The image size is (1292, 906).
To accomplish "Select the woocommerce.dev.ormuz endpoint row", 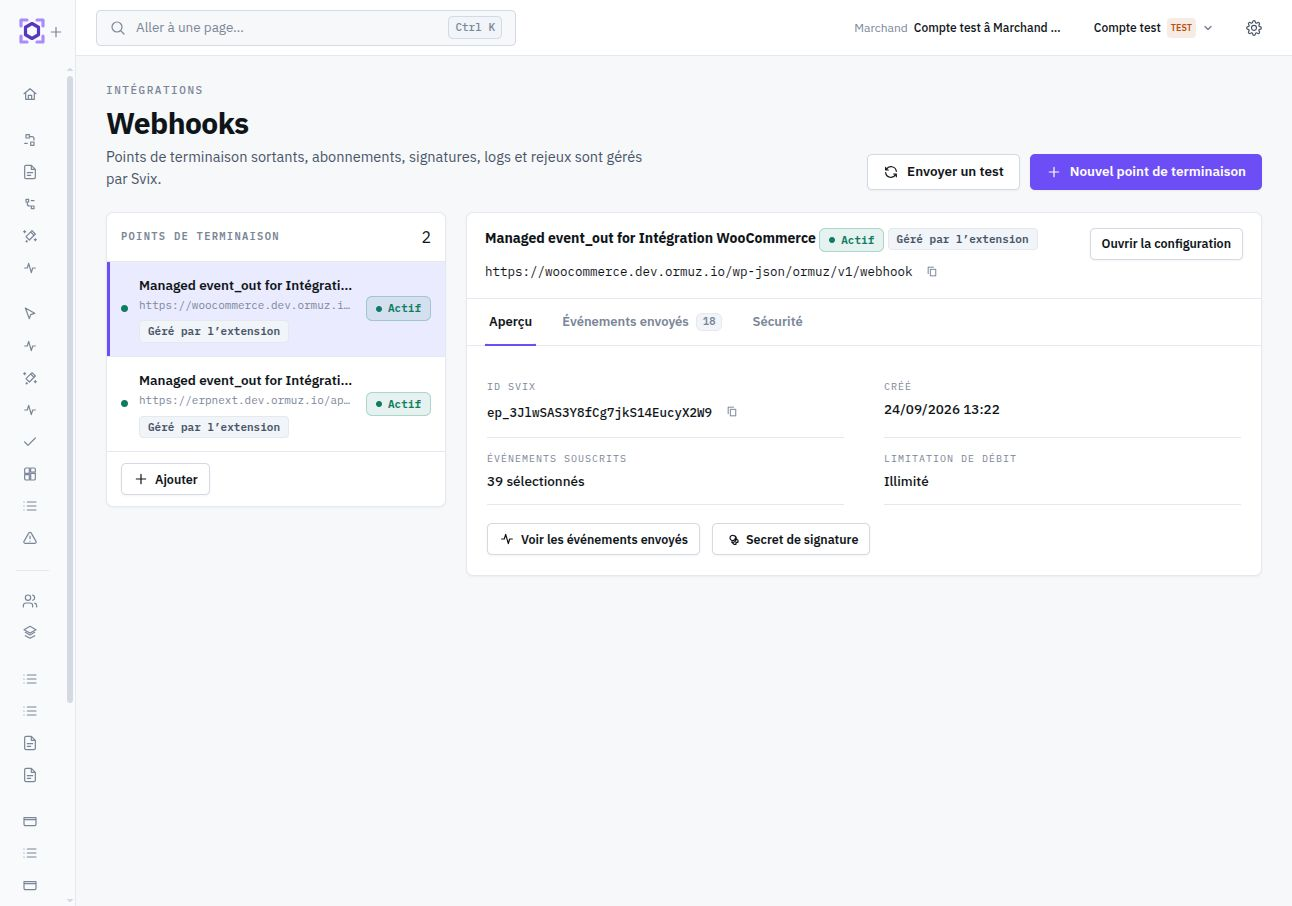I will point(276,309).
